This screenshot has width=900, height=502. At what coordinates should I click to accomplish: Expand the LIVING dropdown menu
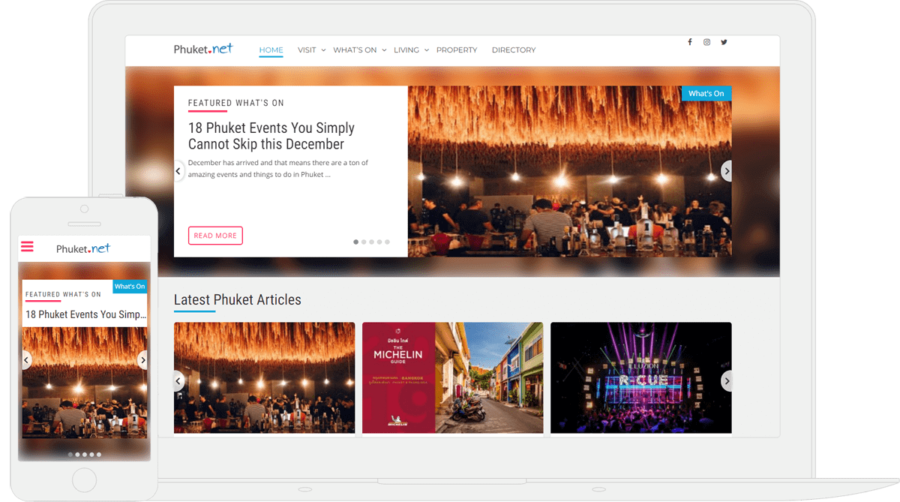[x=411, y=50]
